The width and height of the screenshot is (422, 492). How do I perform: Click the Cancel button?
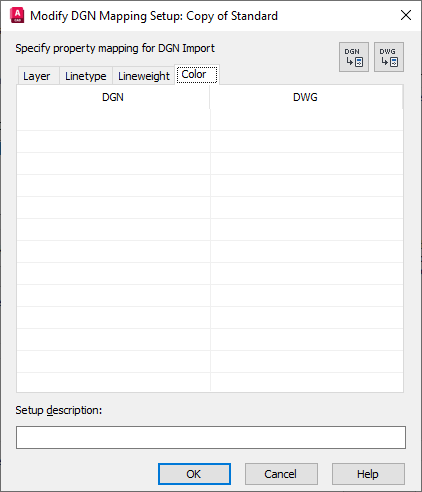(281, 474)
